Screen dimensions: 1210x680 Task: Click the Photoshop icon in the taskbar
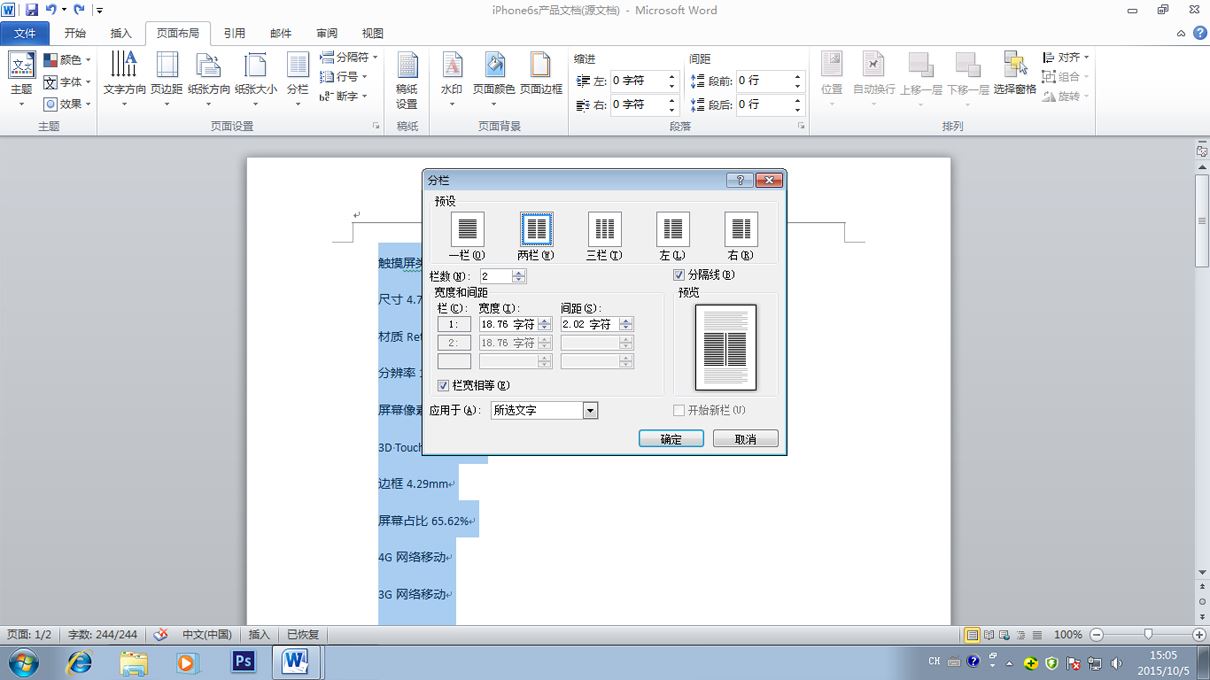pos(243,661)
